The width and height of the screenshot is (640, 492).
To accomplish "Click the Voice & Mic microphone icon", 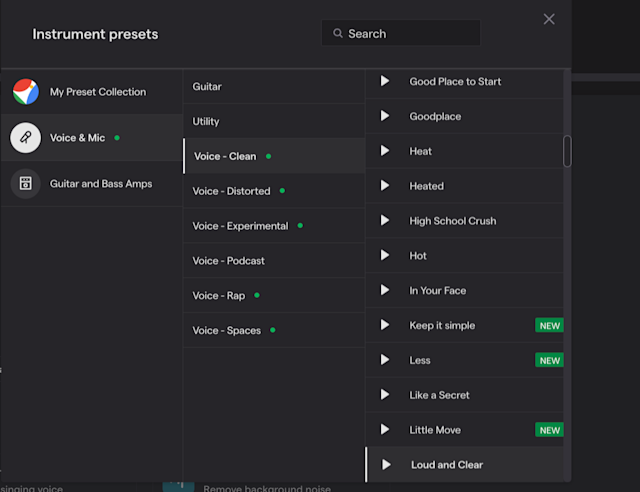I will (25, 138).
